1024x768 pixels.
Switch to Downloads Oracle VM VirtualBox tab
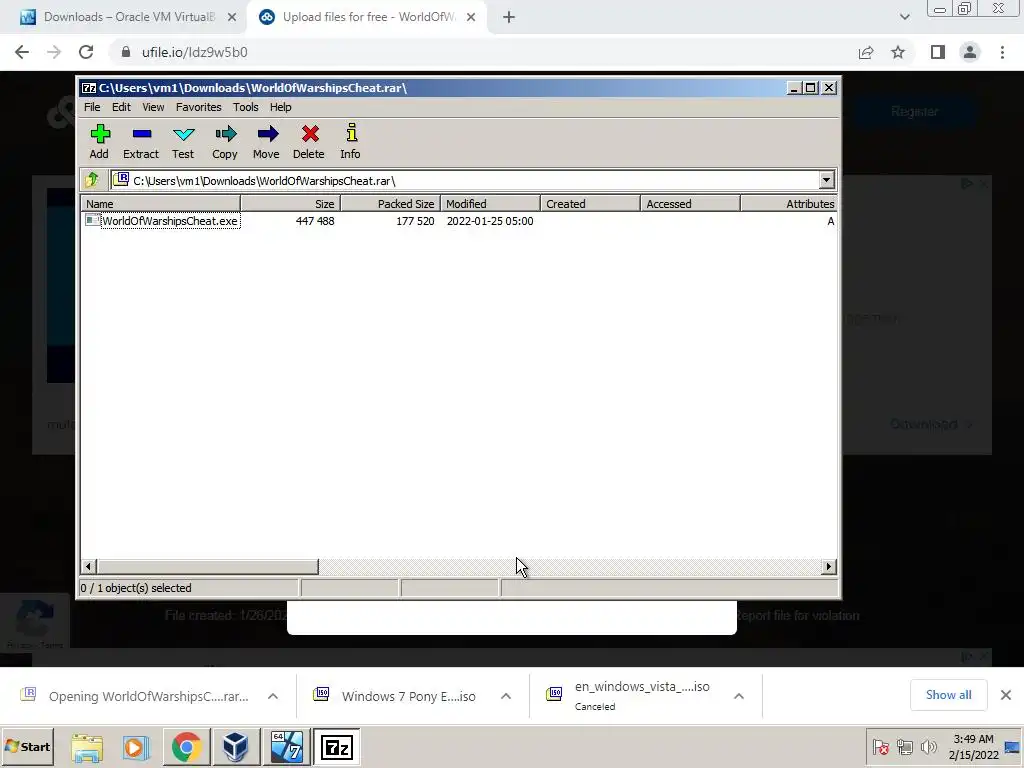(122, 17)
